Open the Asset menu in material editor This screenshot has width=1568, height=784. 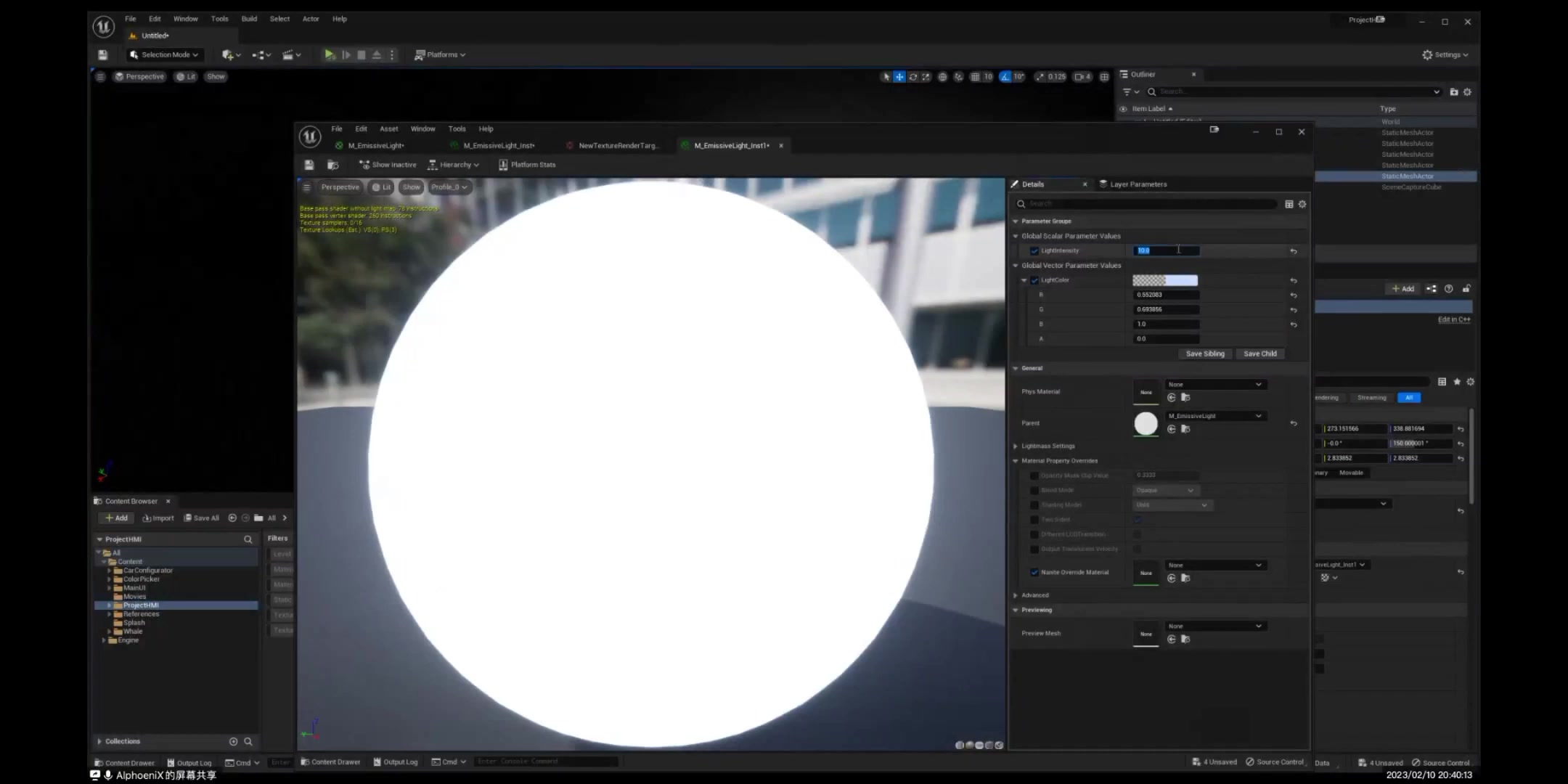point(389,129)
